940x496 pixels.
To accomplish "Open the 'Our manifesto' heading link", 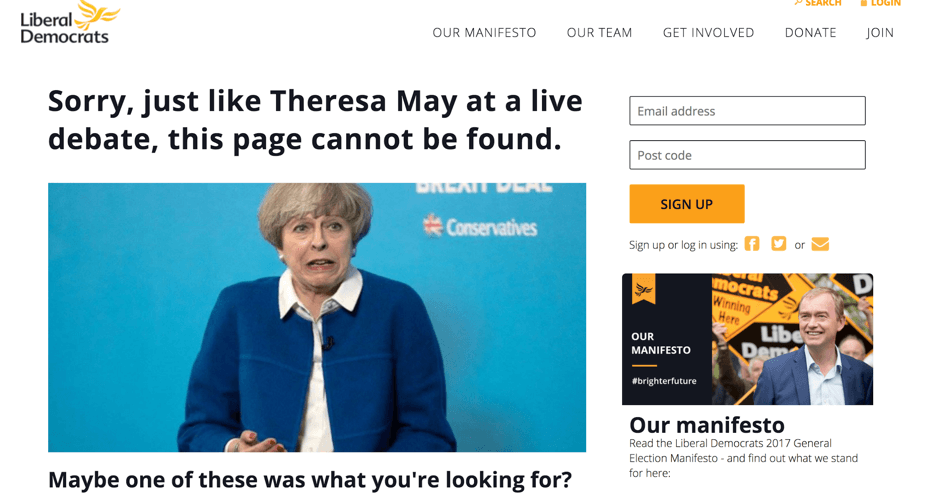I will pos(707,425).
